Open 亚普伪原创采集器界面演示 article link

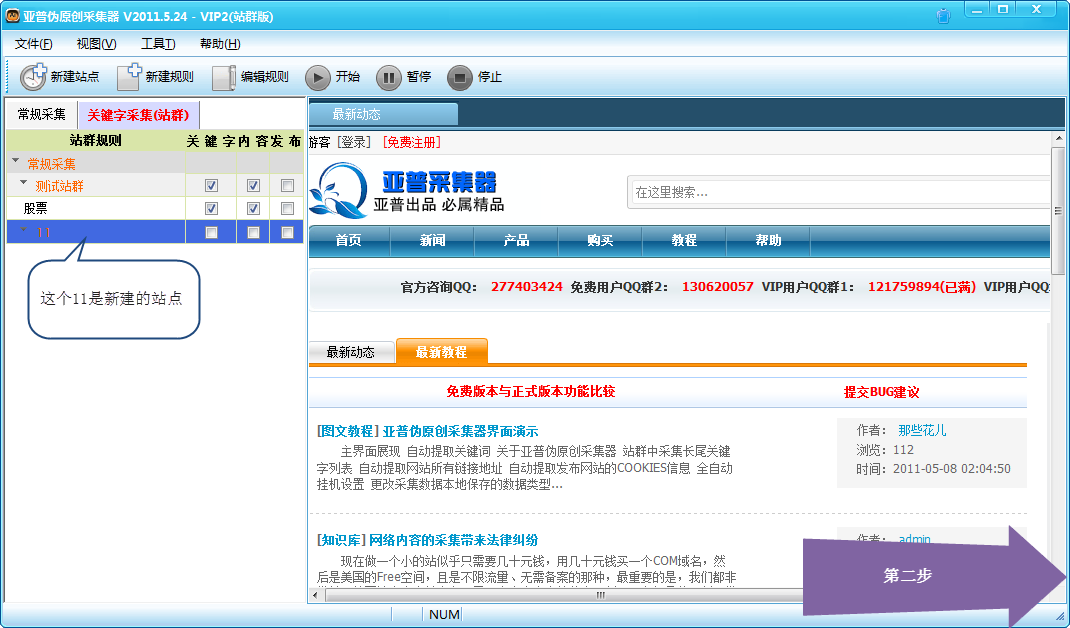click(x=461, y=431)
